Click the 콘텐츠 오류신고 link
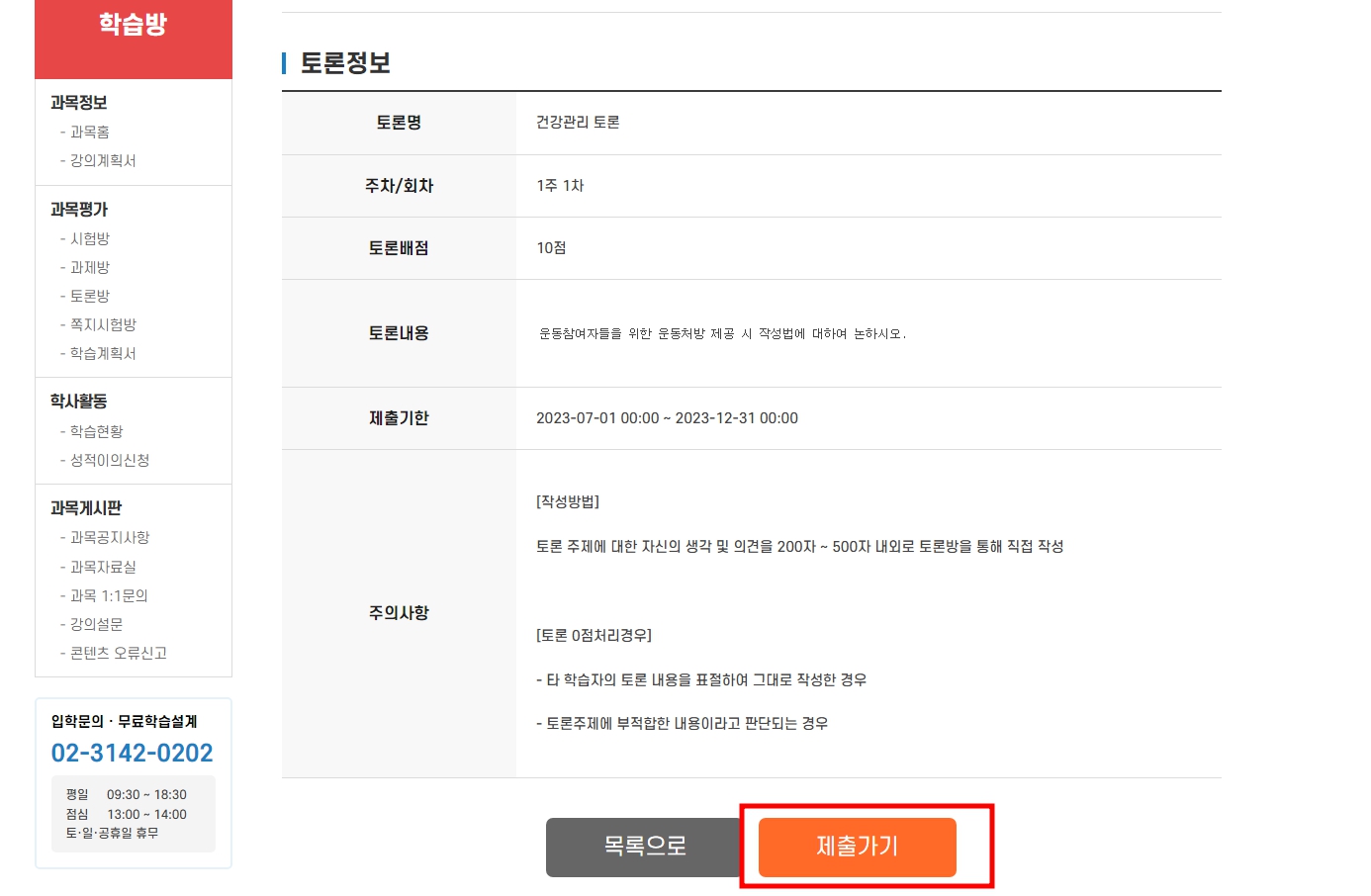 (x=119, y=653)
